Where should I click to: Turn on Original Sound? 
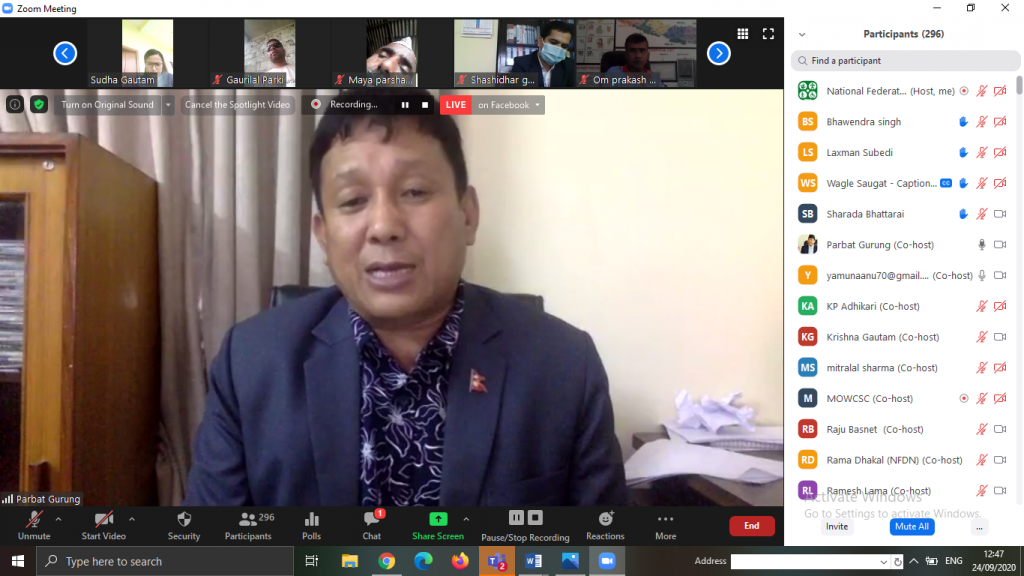tap(107, 104)
